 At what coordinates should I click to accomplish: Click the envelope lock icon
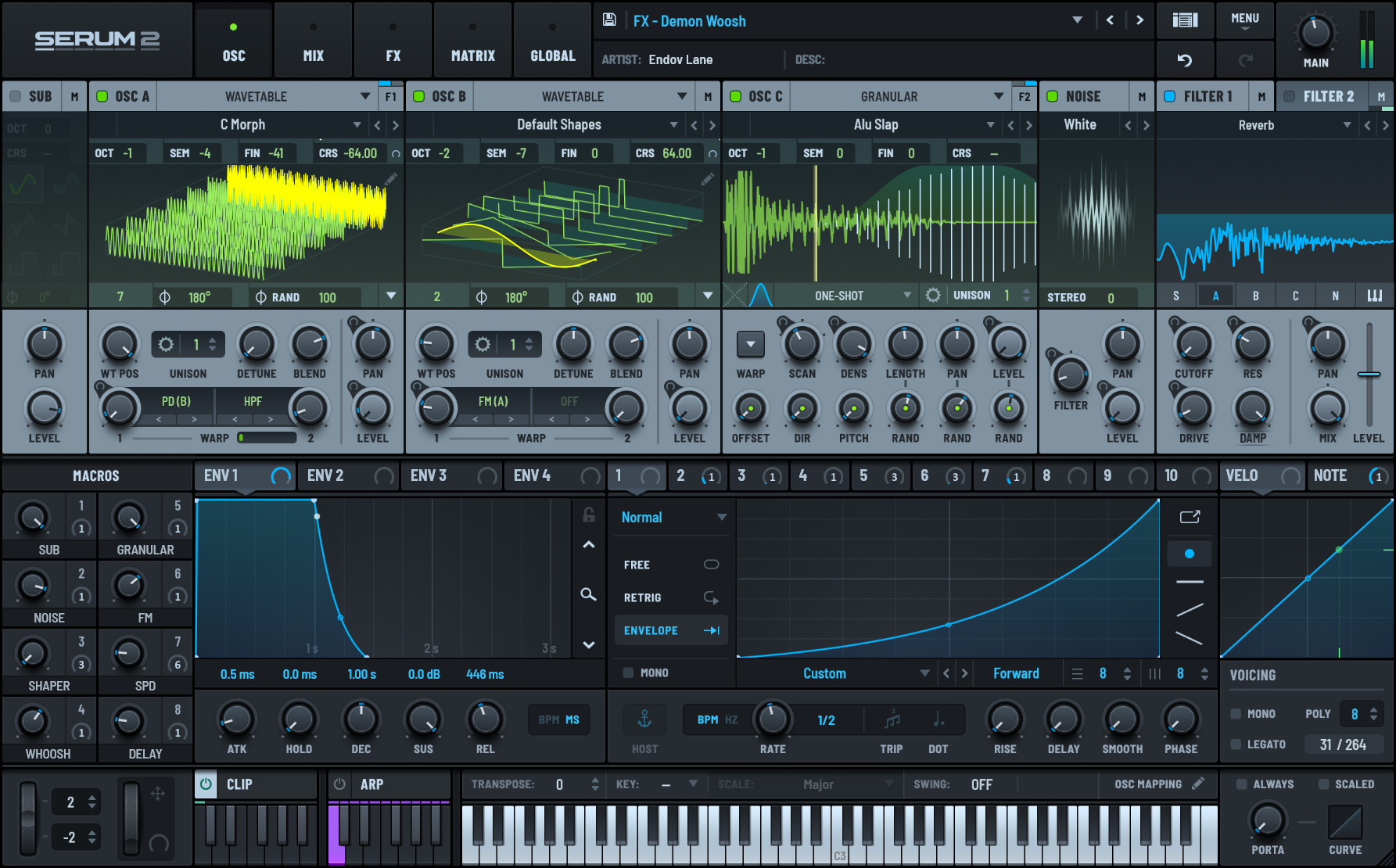click(x=589, y=515)
